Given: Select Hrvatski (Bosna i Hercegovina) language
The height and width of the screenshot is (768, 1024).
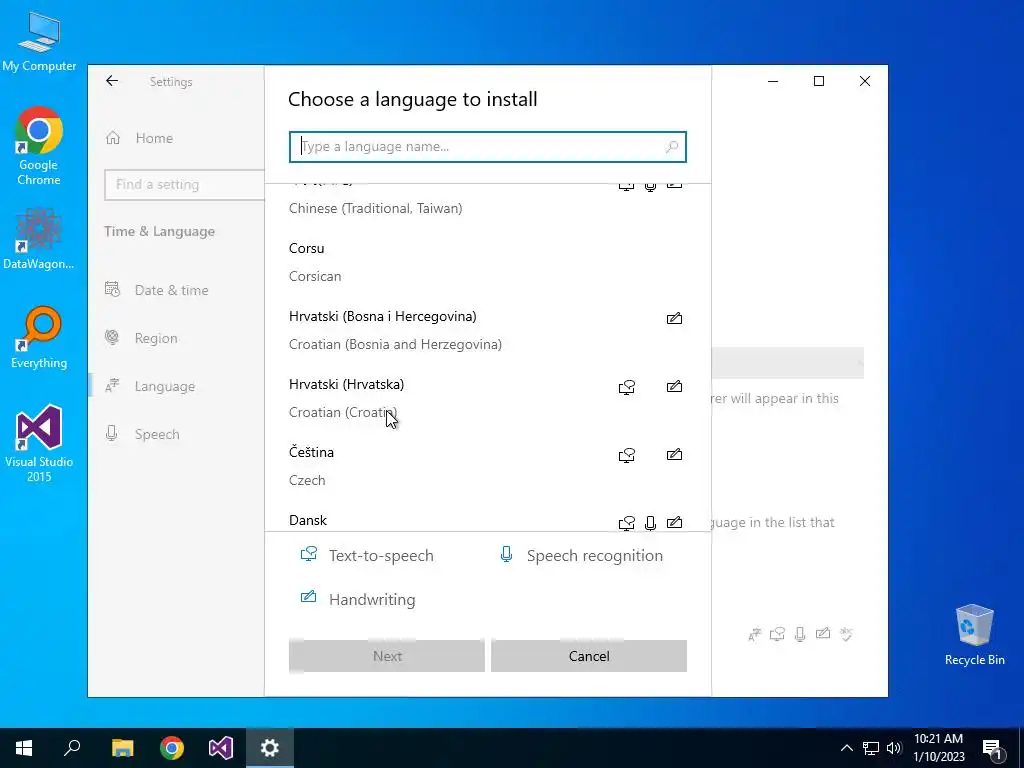Looking at the screenshot, I should [487, 330].
